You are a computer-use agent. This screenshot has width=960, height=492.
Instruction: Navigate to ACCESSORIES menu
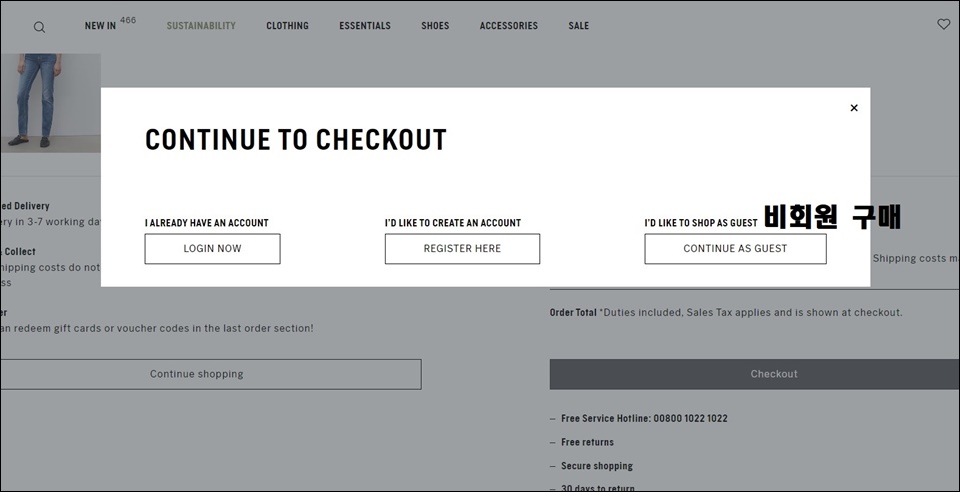coord(509,26)
